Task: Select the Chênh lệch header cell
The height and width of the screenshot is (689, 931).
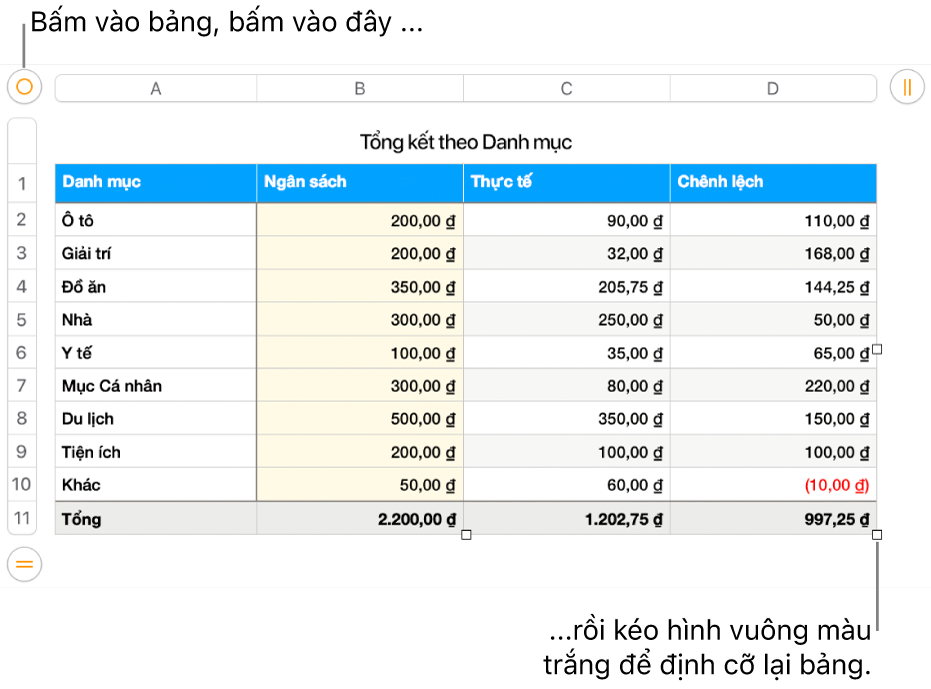Action: 773,184
